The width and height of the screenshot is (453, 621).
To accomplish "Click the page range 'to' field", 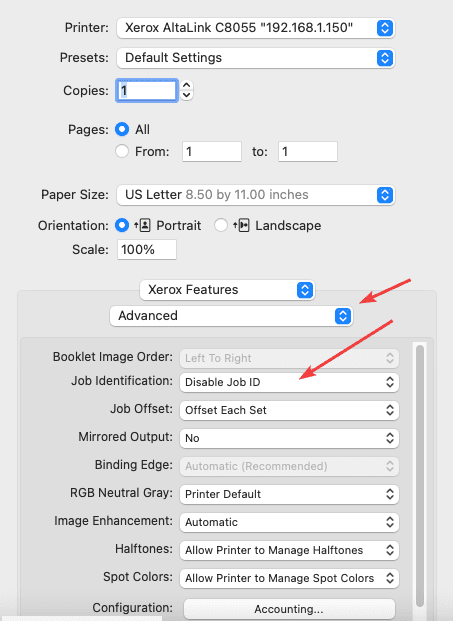I will coord(308,152).
